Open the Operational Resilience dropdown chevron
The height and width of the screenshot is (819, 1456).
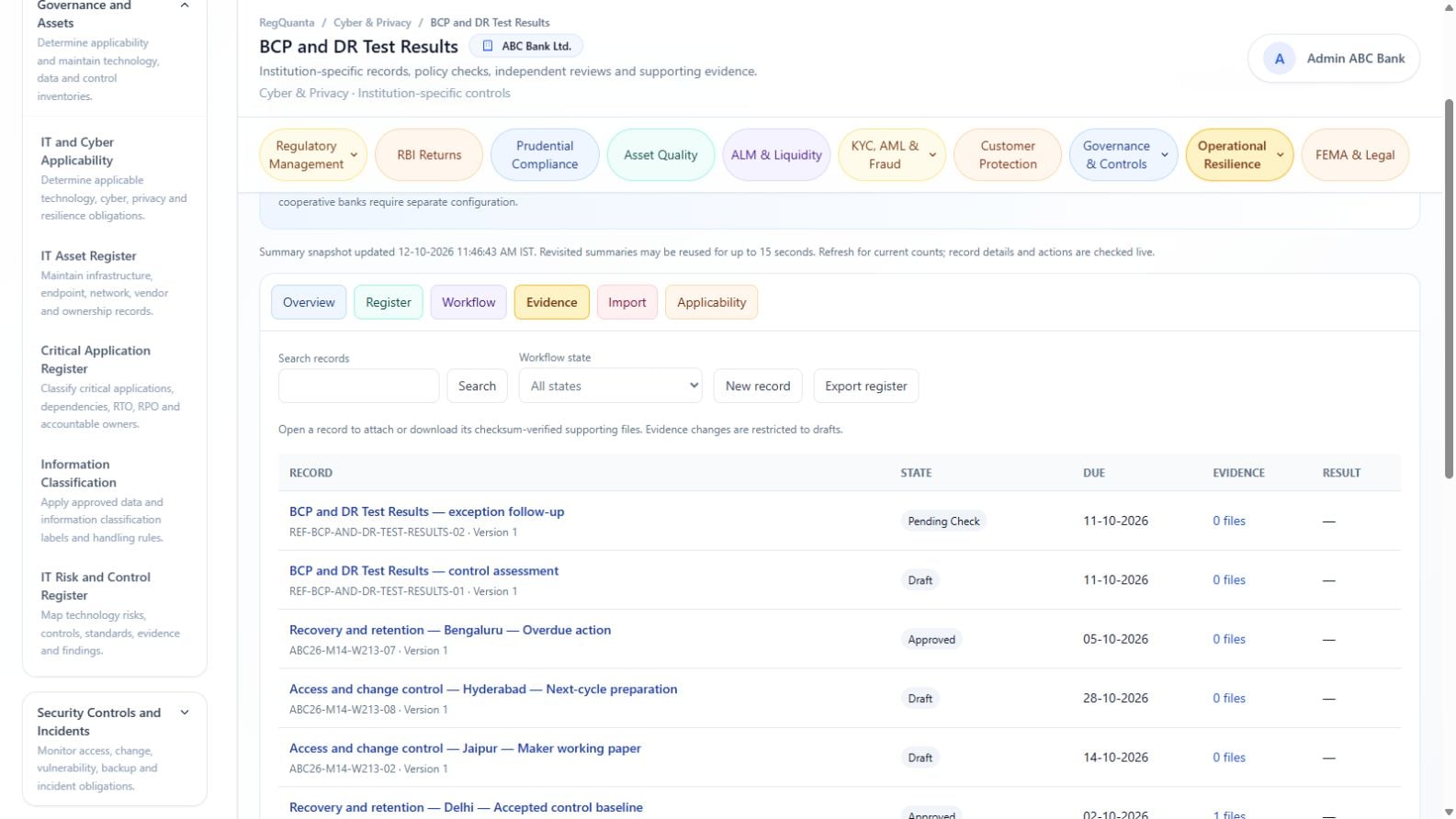[x=1281, y=155]
